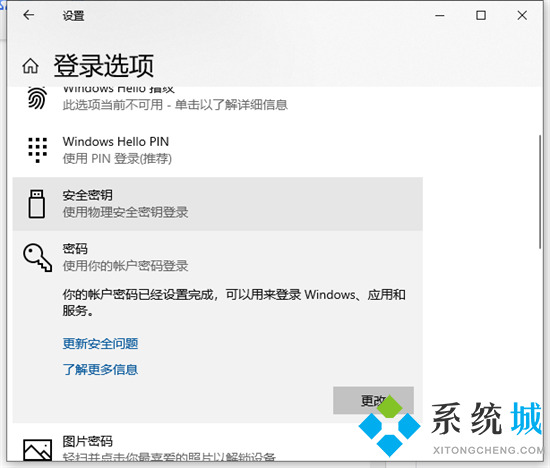Viewport: 550px width, 468px height.
Task: Click the picture password image icon
Action: [x=38, y=450]
